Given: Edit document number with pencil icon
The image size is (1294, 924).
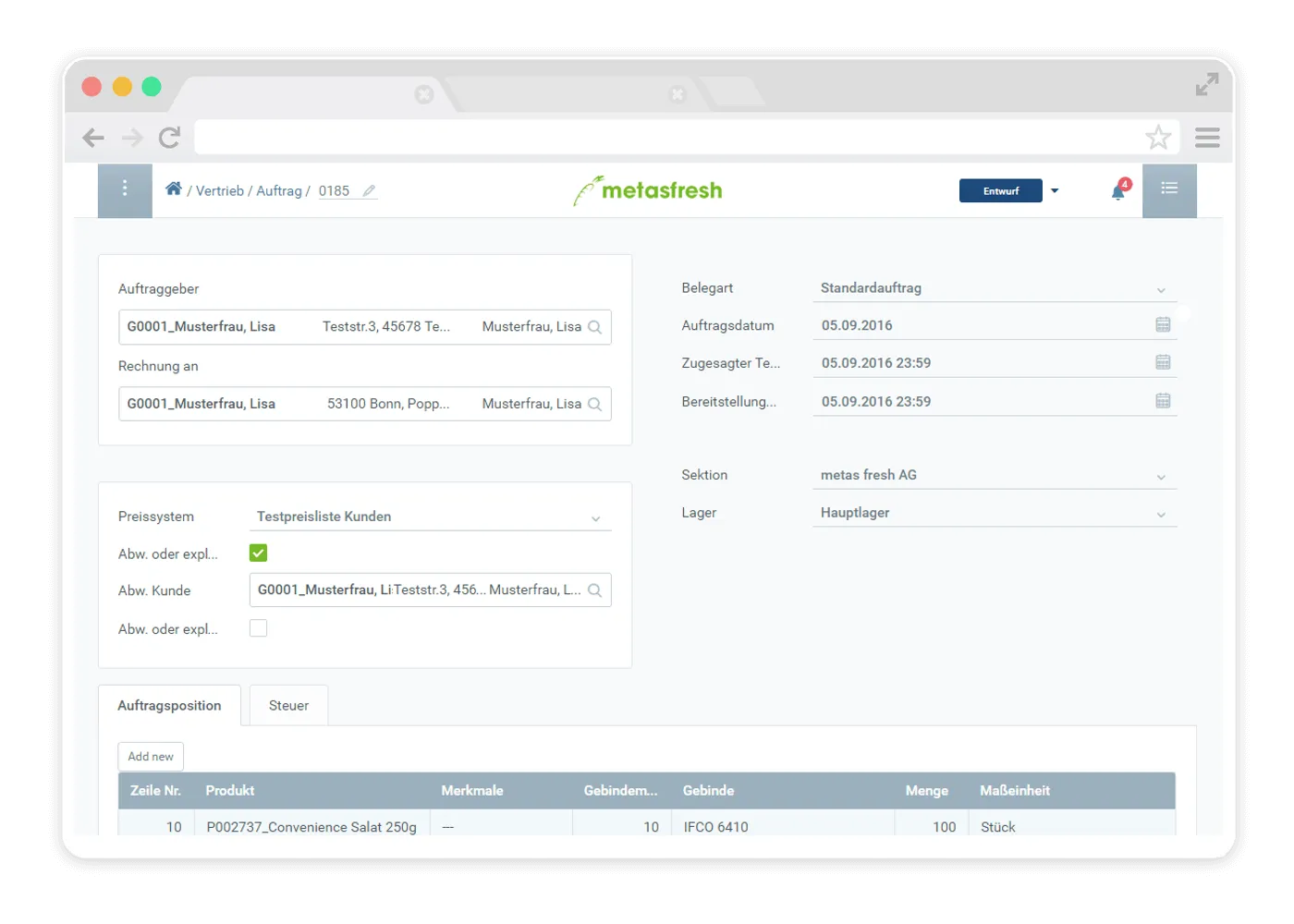Looking at the screenshot, I should (369, 191).
